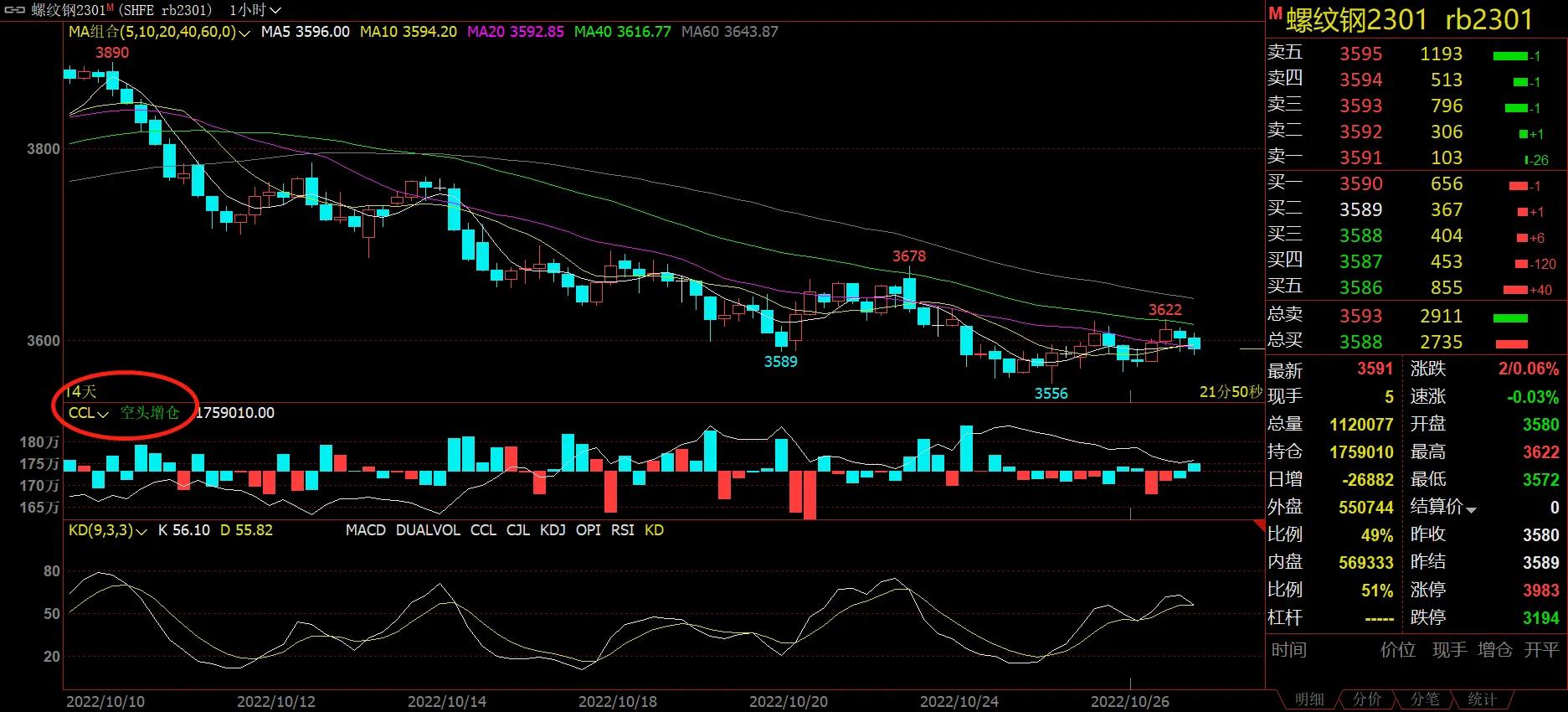This screenshot has width=1568, height=712.
Task: Expand the 结算价 dropdown arrow
Action: (1471, 508)
